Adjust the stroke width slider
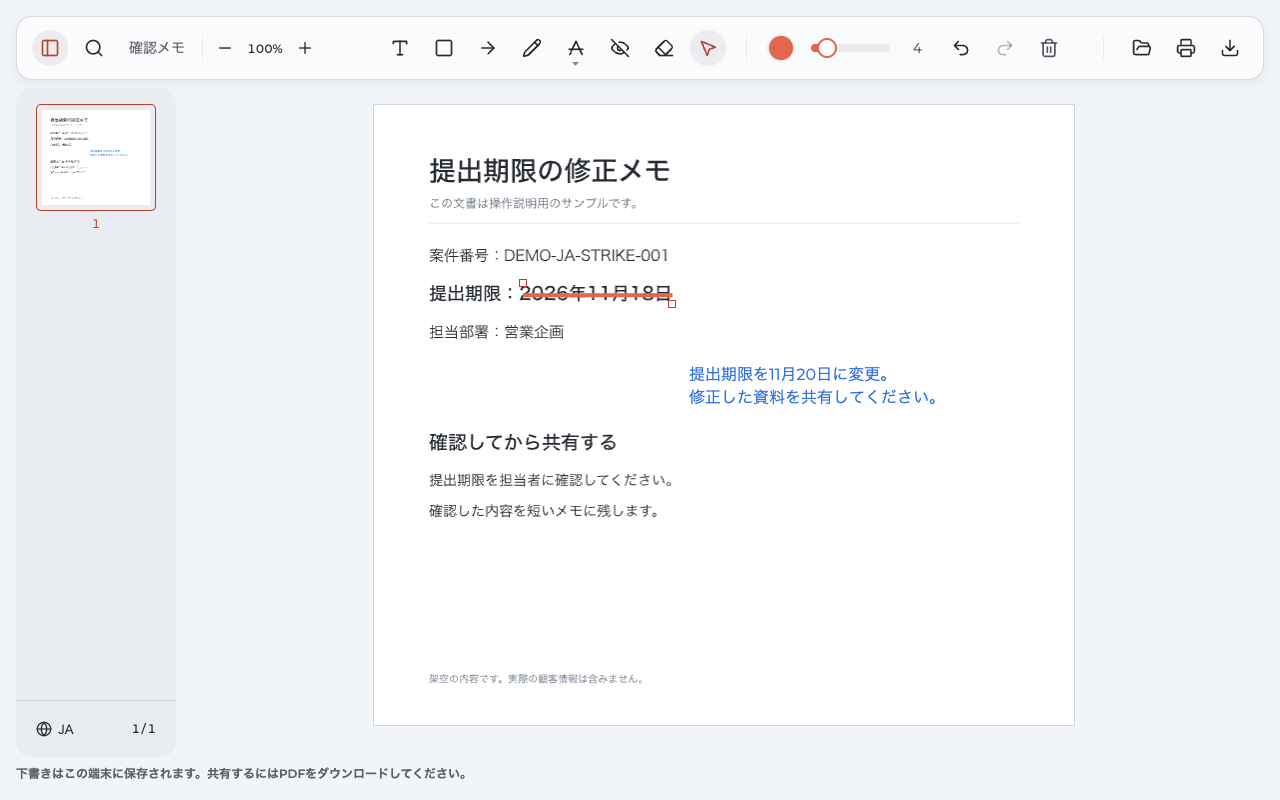Screen dimensions: 1280x800 point(851,48)
